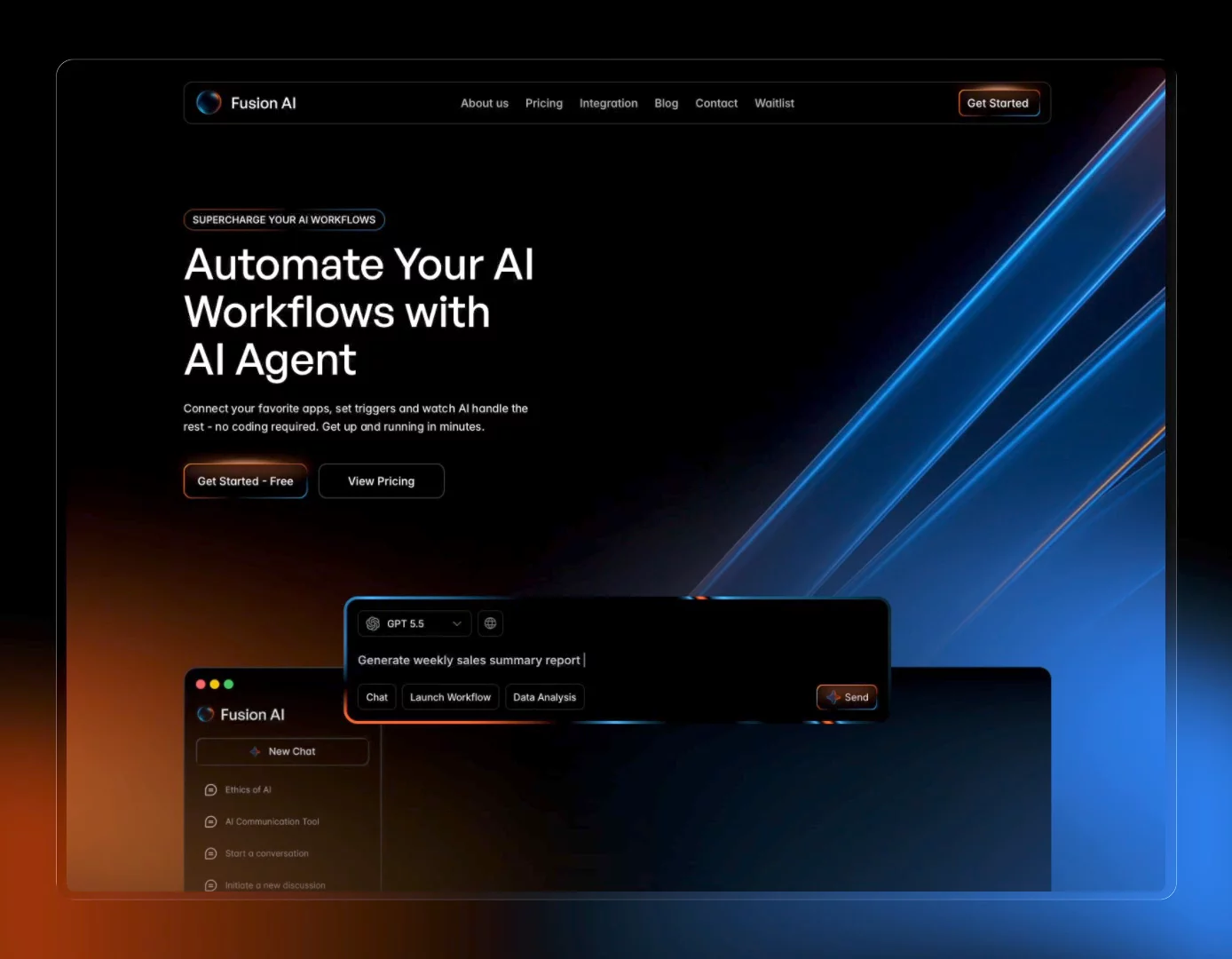
Task: Click the Supercharge Your AI Workflows badge
Action: click(x=284, y=219)
